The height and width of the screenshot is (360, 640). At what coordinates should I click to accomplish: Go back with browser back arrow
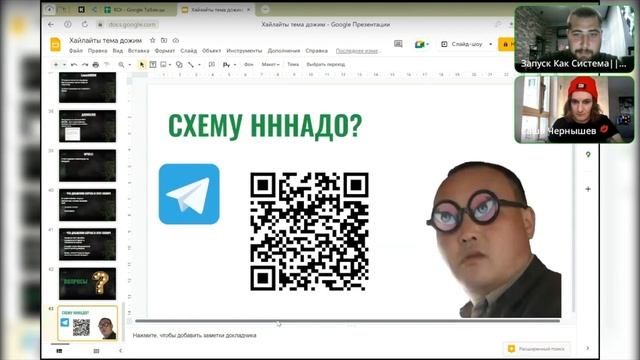(x=51, y=24)
